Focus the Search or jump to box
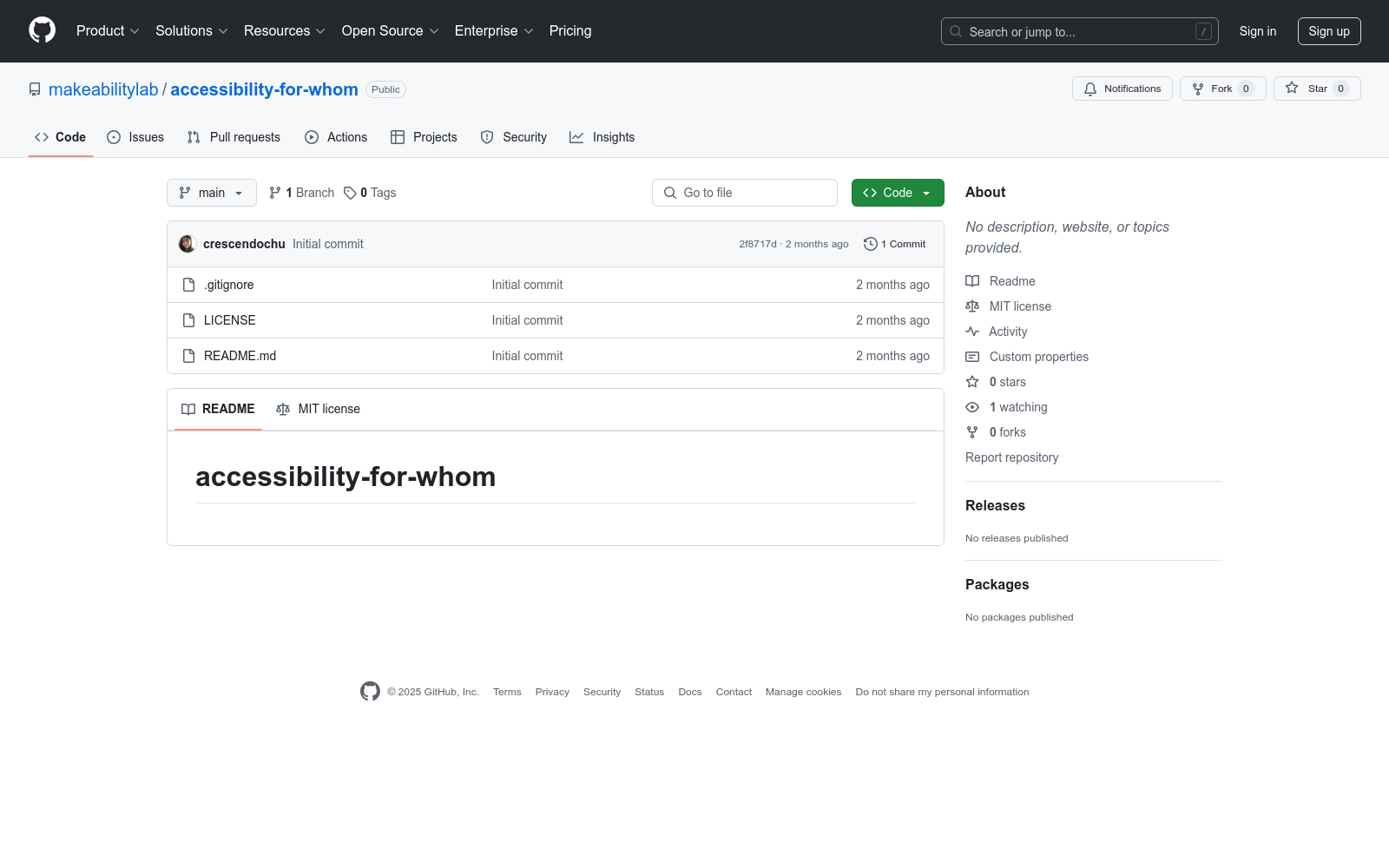 tap(1079, 31)
